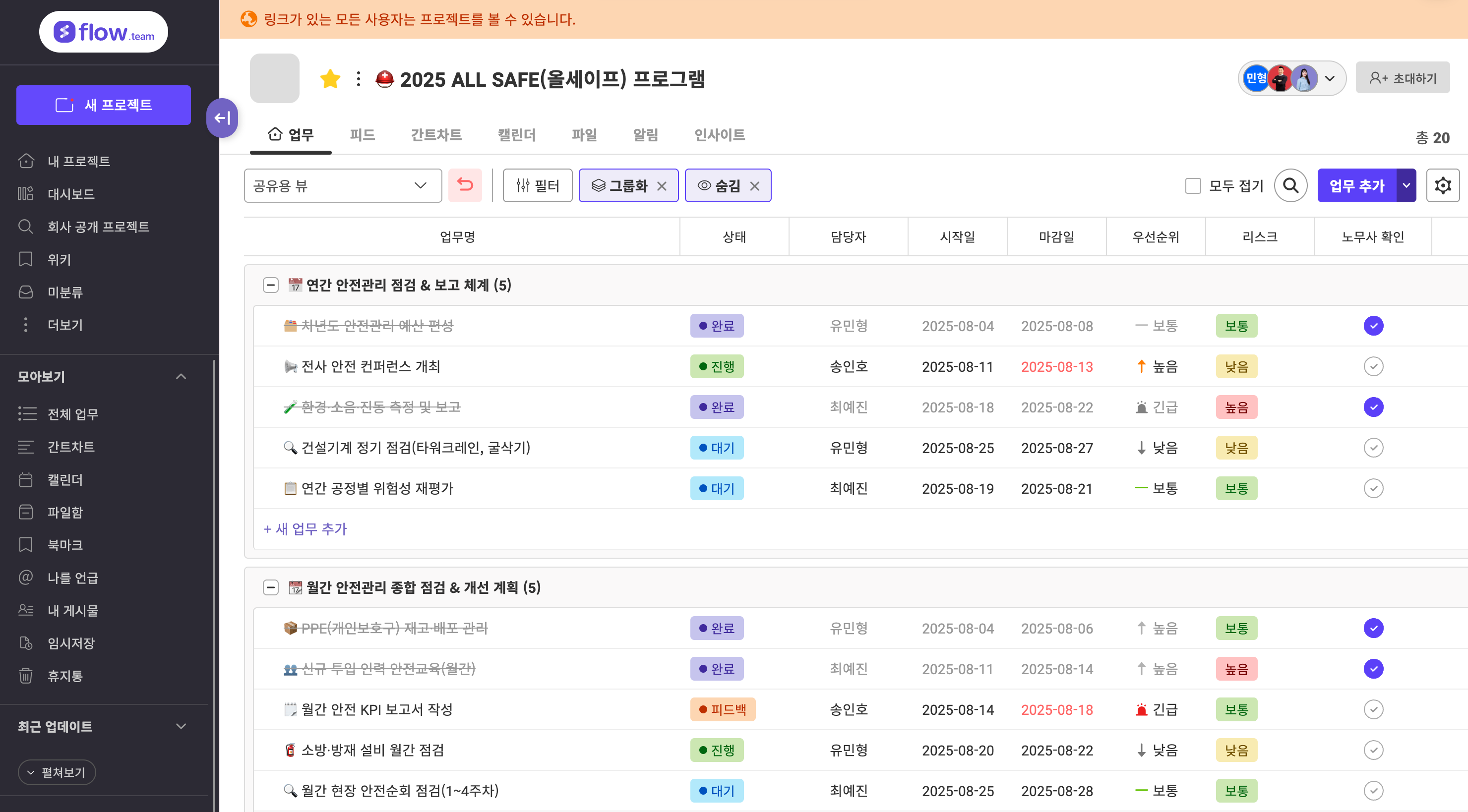Expand the 최근 업데이트 section
The image size is (1468, 812).
(181, 726)
